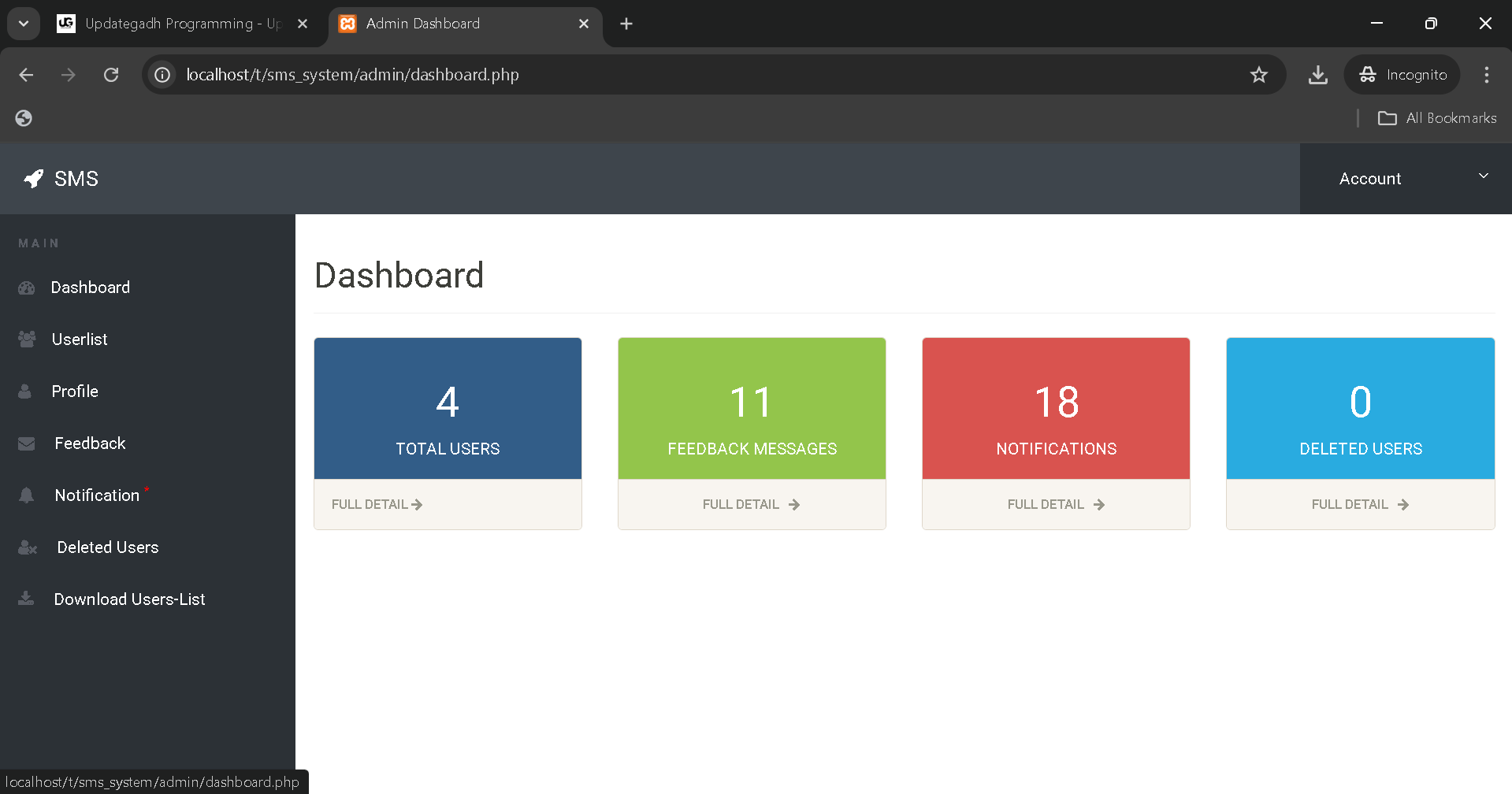Screen dimensions: 1512x794
Task: Click the Dashboard gauge icon in sidebar
Action: [x=27, y=288]
